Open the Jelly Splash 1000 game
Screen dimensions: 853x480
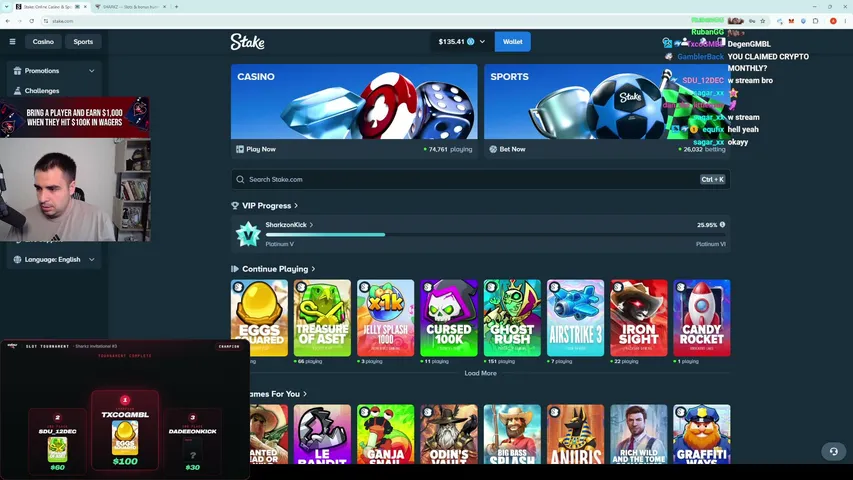tap(386, 318)
